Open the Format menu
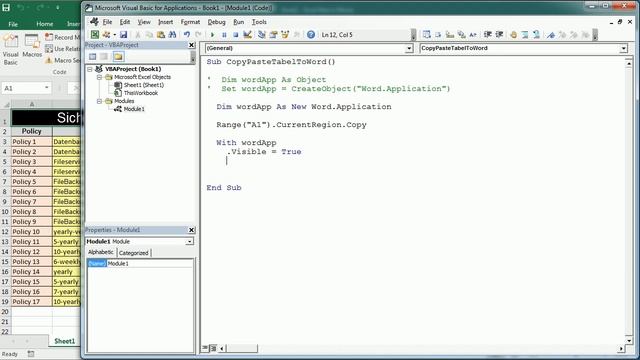Viewport: 640px width, 360px height. pyautogui.click(x=190, y=22)
